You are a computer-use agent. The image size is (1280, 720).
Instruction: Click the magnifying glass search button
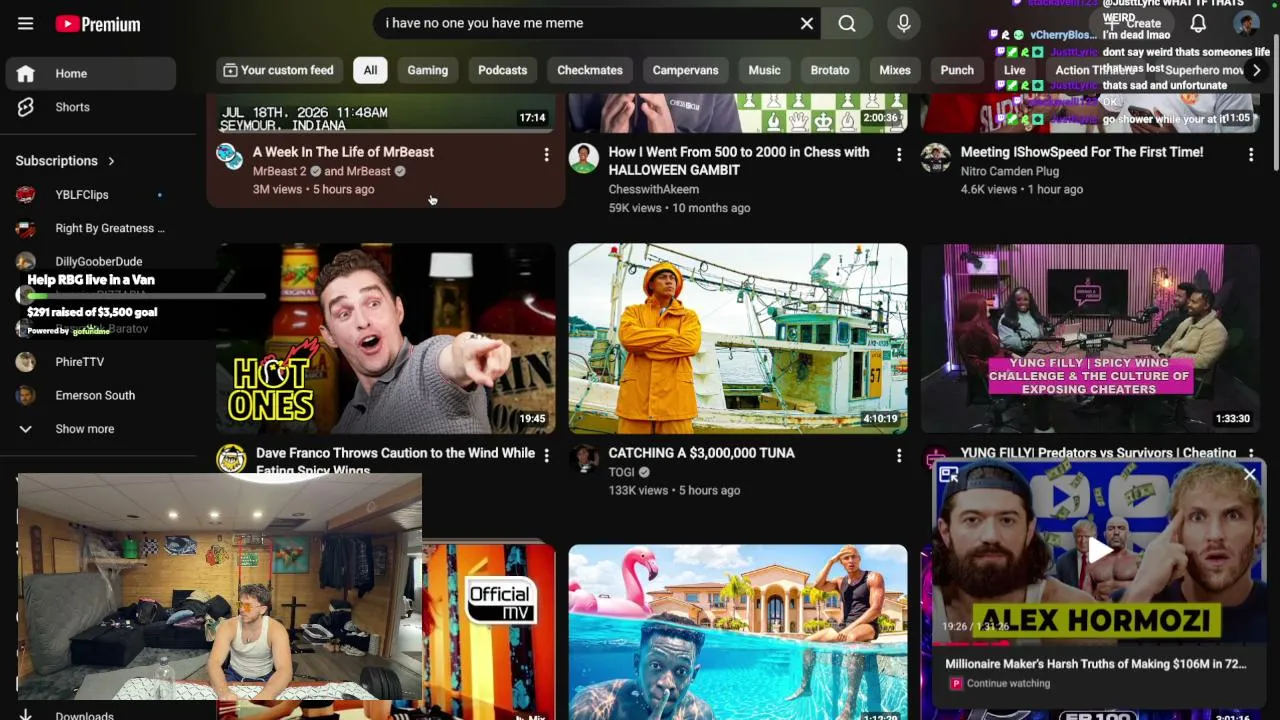847,23
